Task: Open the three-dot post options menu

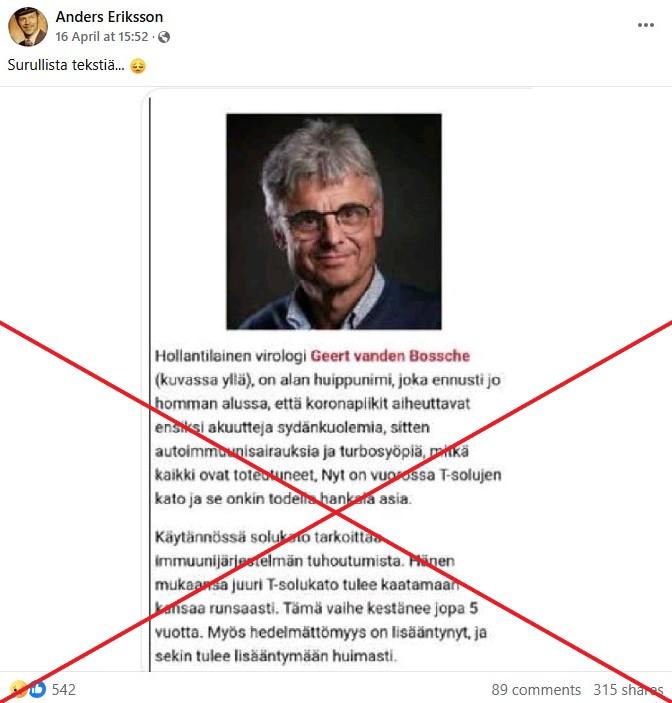Action: pos(646,25)
